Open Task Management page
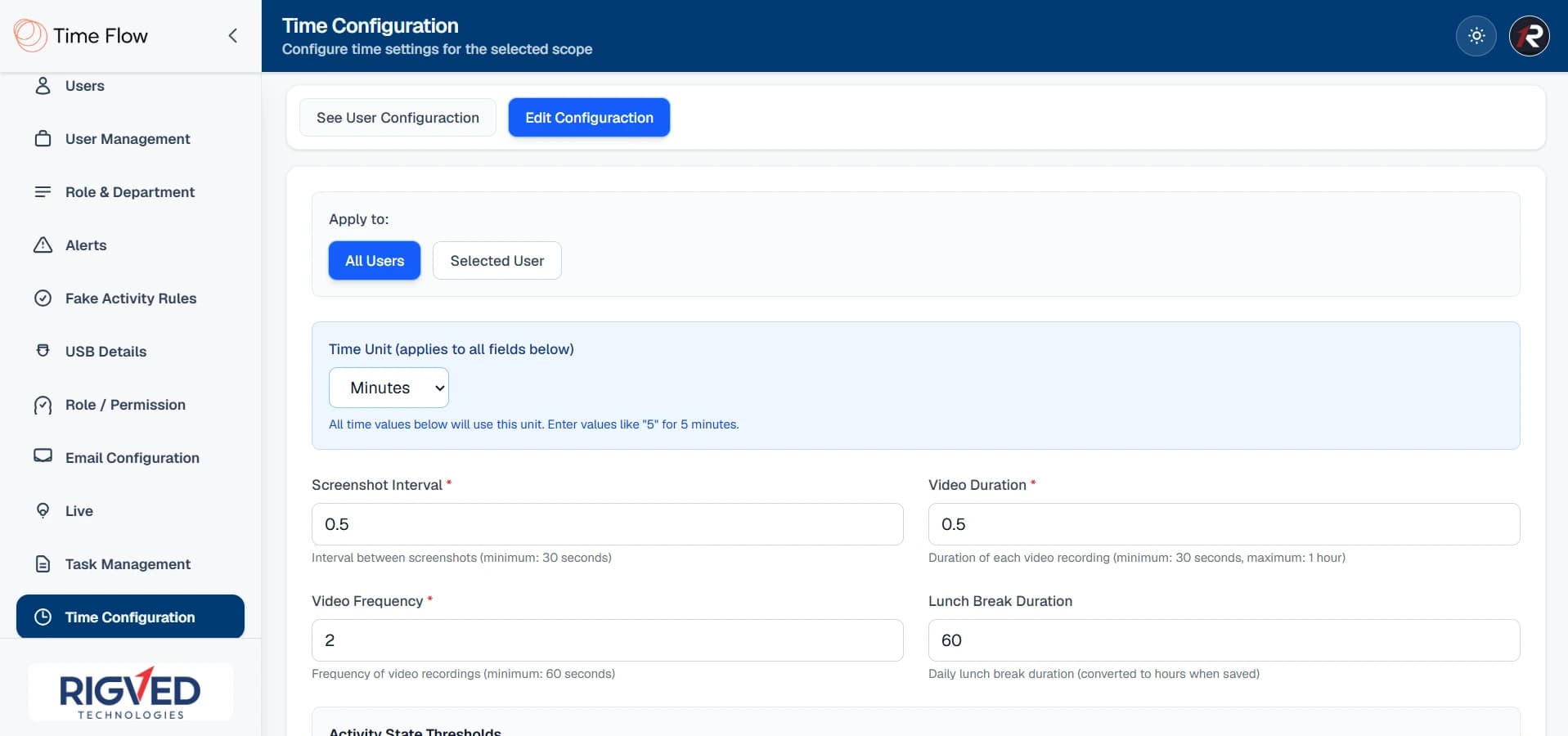Screen dimensions: 1568x736 pos(131,563)
